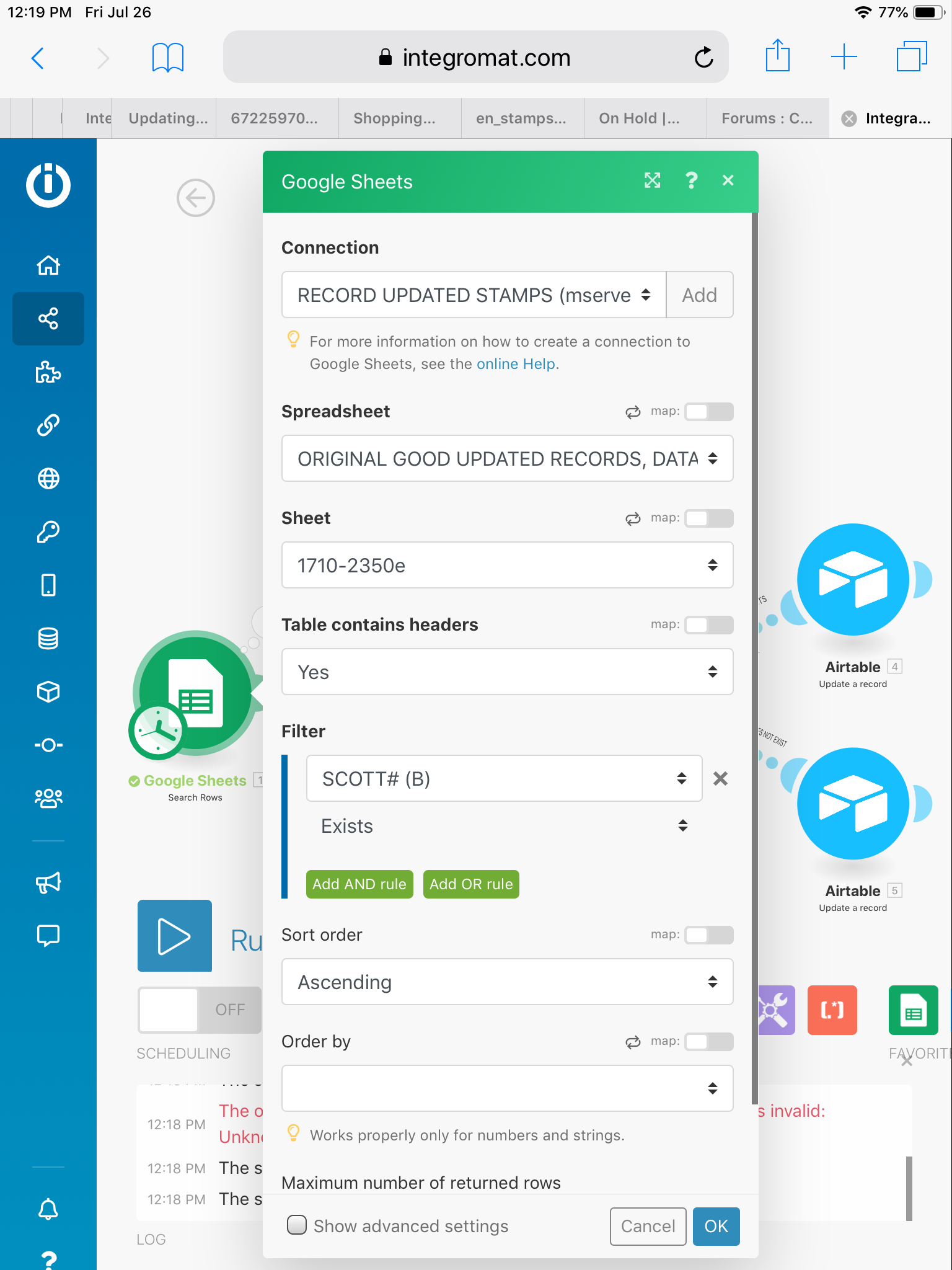Click Cancel in the dialog
The height and width of the screenshot is (1270, 952).
(x=648, y=1226)
